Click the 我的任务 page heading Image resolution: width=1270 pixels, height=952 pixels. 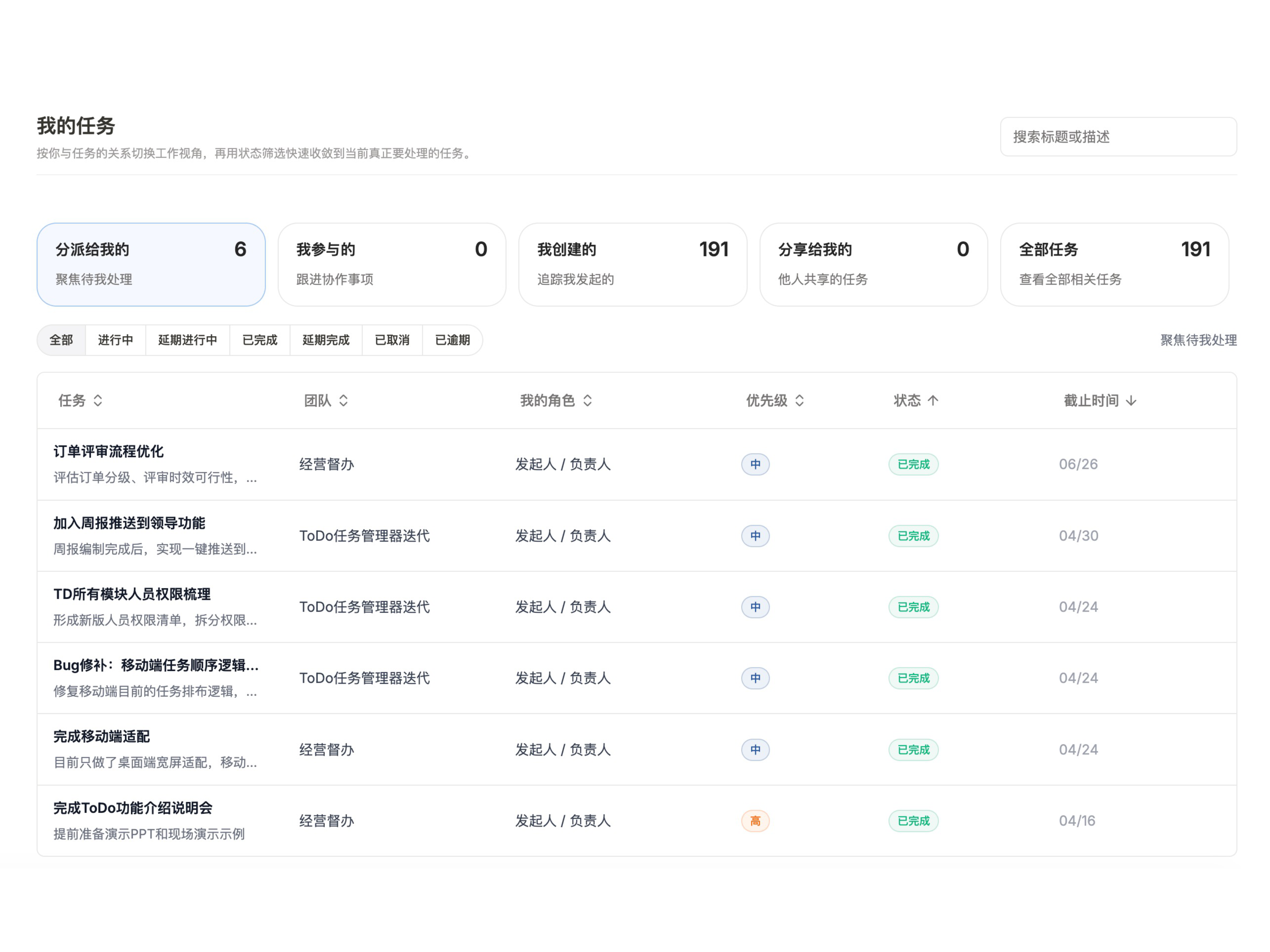[76, 126]
